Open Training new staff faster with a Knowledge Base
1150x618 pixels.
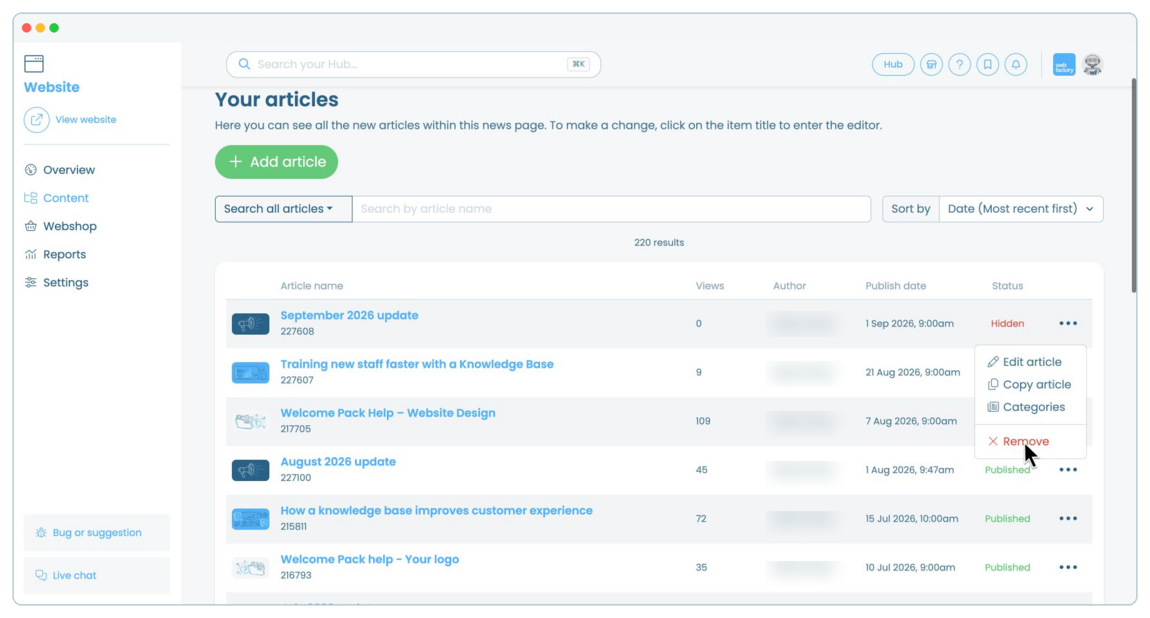point(417,364)
